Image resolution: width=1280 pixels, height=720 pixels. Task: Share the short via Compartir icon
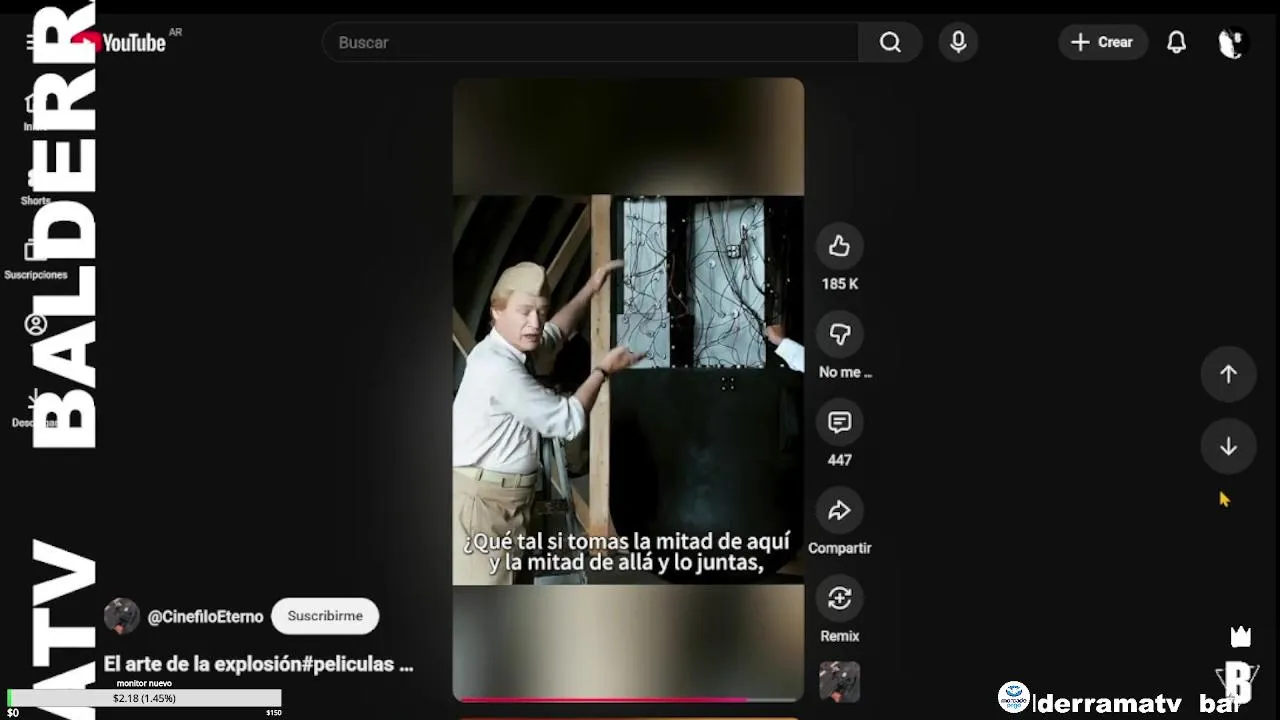(839, 510)
